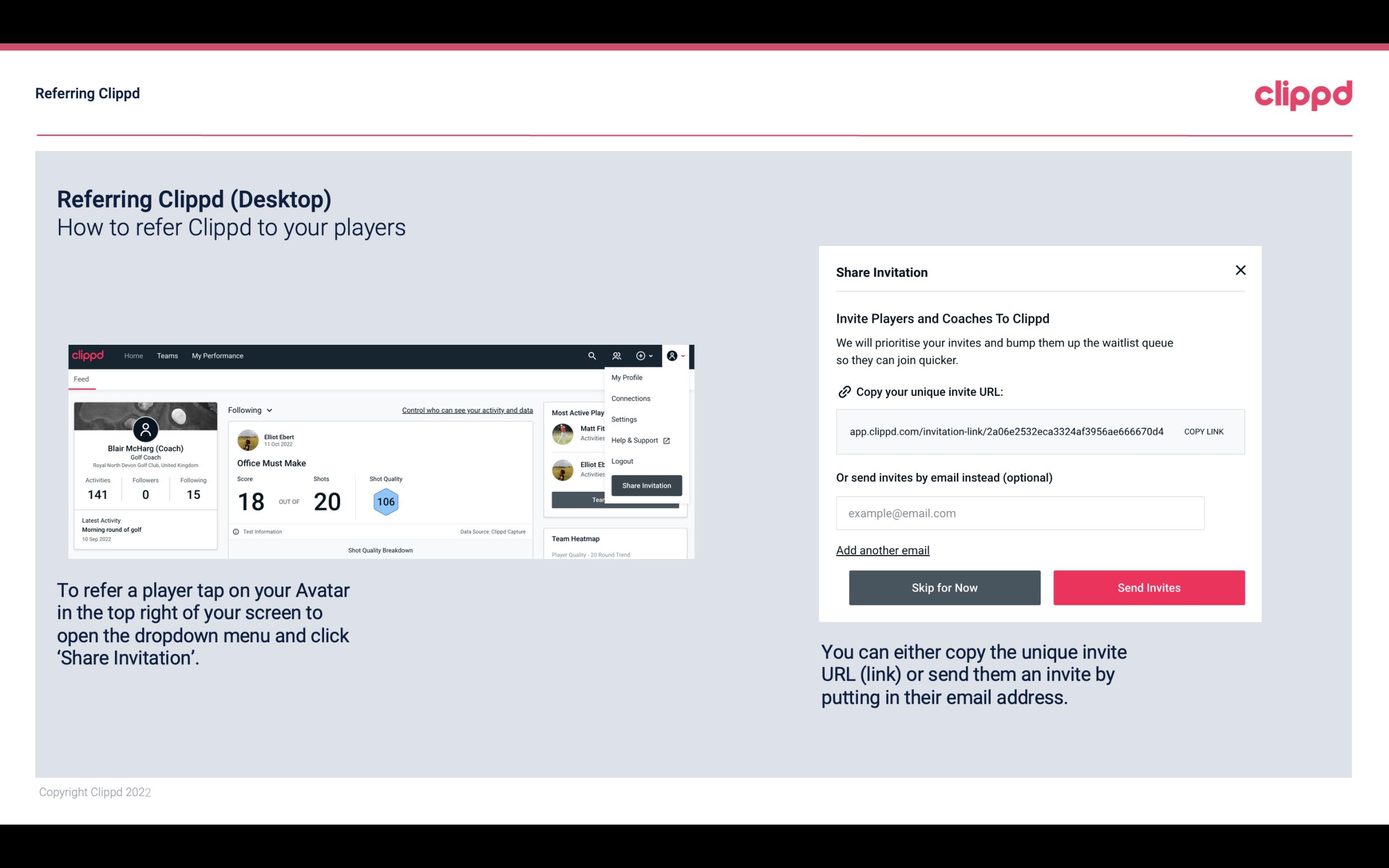Screen dimensions: 1389x868
Task: Click the close X icon on Share Invitation modal
Action: (x=1240, y=270)
